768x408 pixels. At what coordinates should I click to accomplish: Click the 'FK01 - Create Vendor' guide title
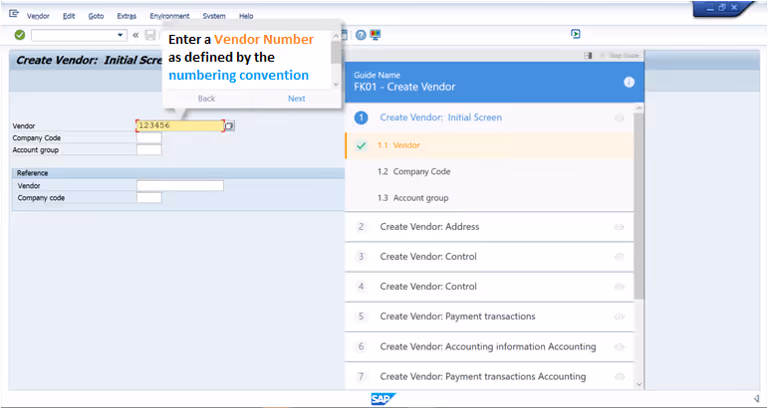405,87
